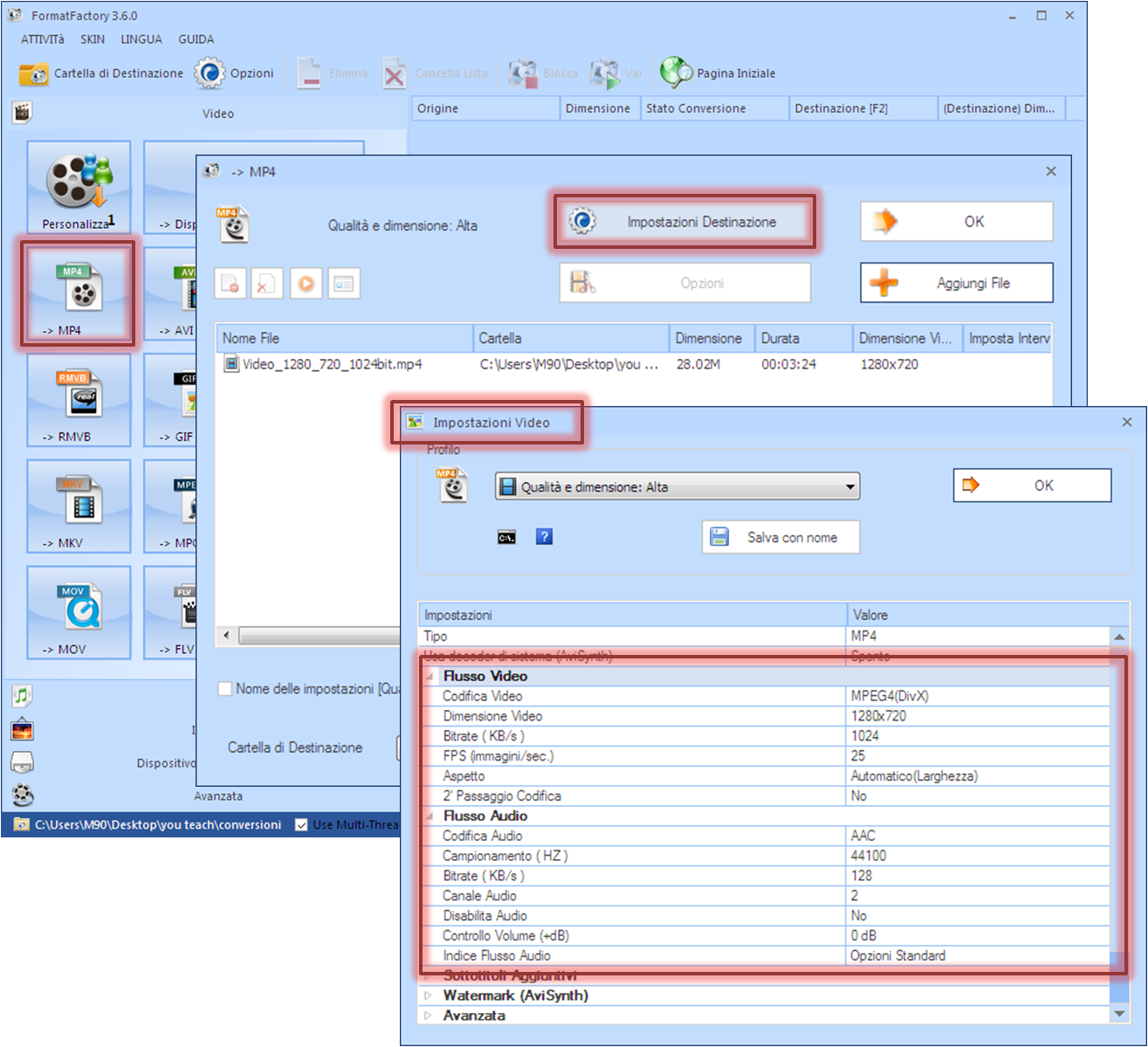The height and width of the screenshot is (1047, 1148).
Task: Open Opzioni from the main toolbar
Action: pos(234,73)
